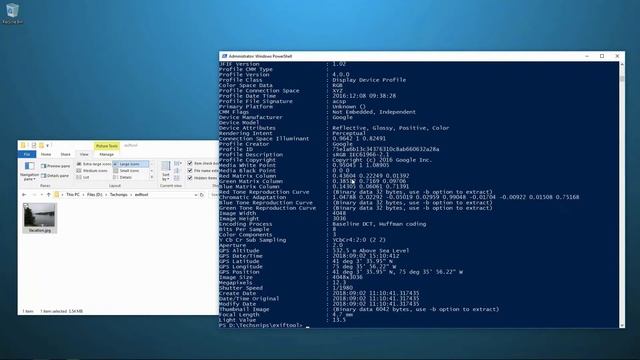Choose Medium icons layout
Screen dimensions: 640x360
point(92,171)
